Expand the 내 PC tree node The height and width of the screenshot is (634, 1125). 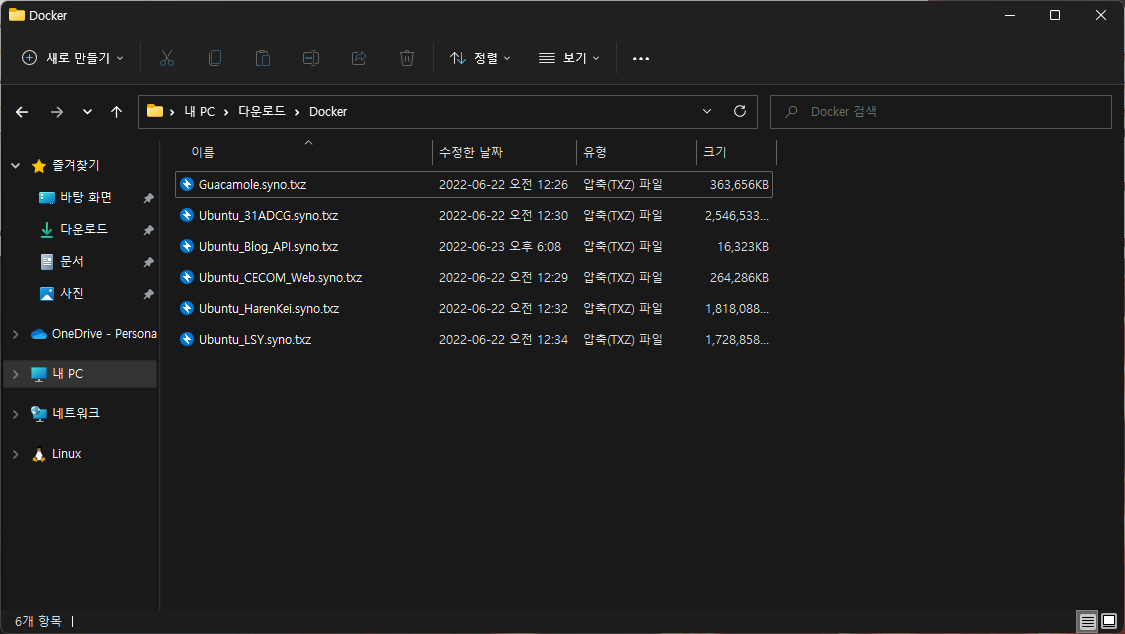click(15, 374)
